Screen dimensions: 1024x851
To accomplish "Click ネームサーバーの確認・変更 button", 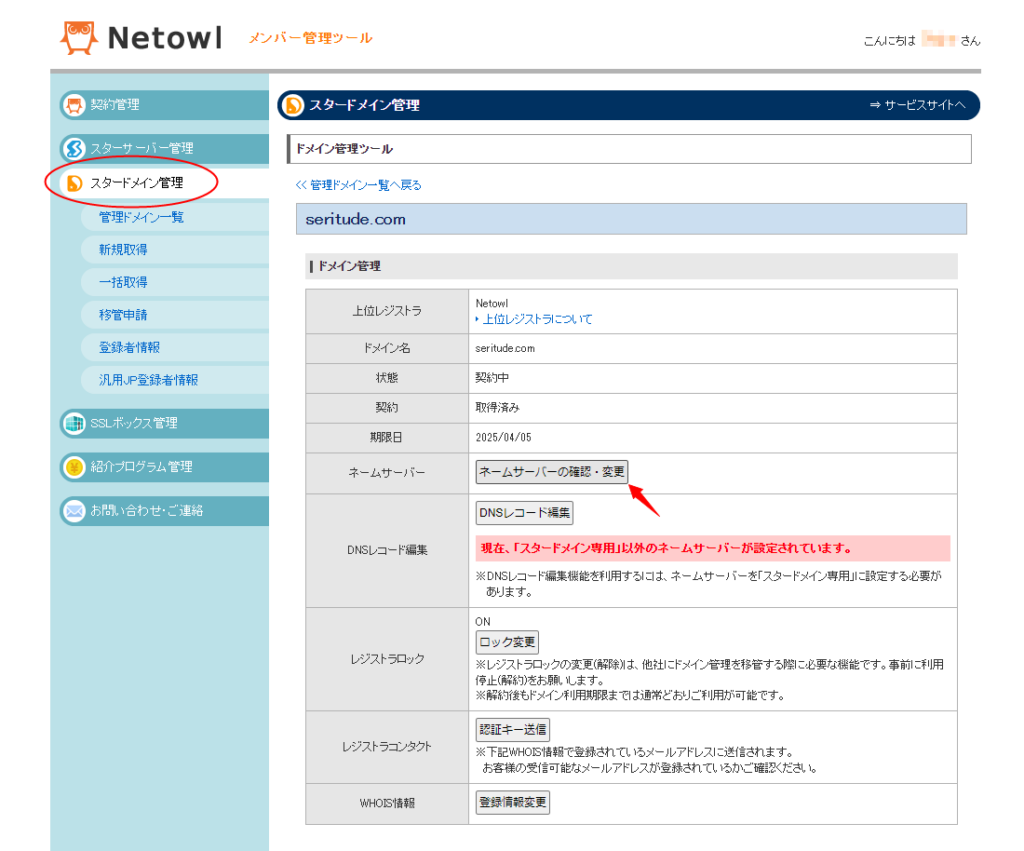I will (x=552, y=472).
